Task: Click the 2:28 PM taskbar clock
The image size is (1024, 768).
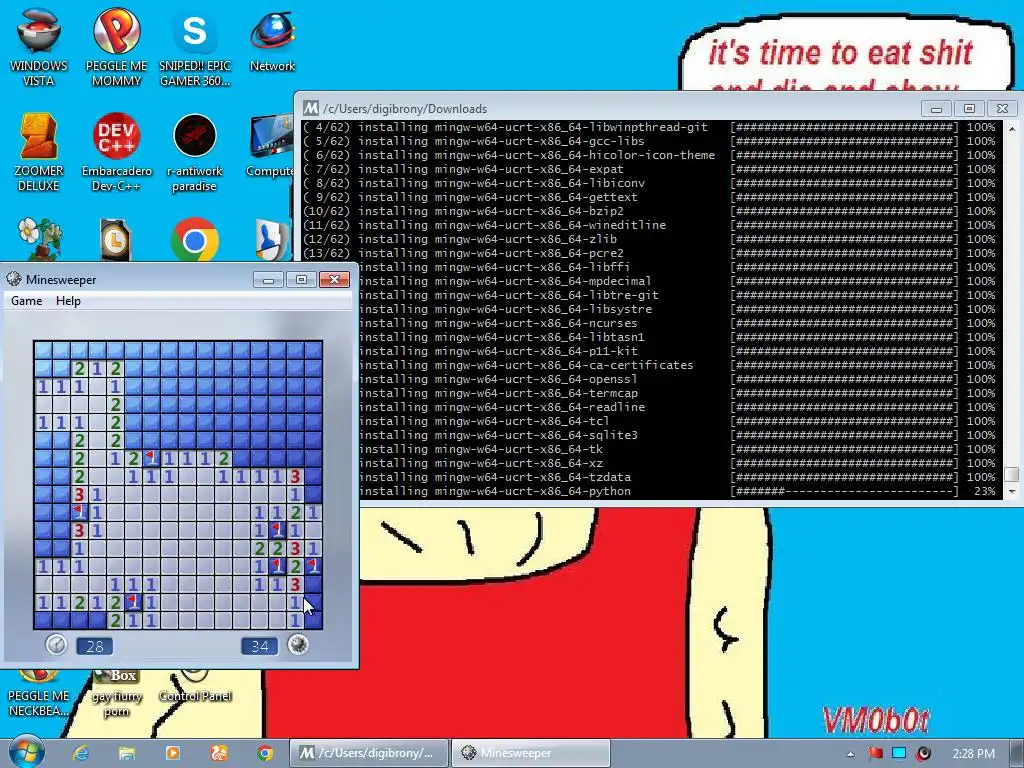Action: point(974,754)
